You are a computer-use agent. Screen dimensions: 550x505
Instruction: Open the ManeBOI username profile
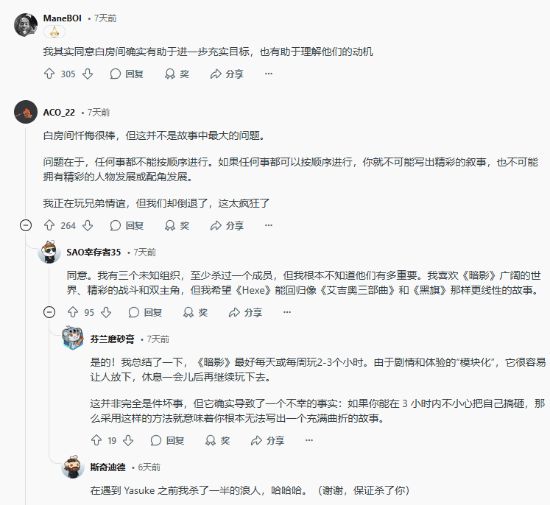(x=62, y=18)
